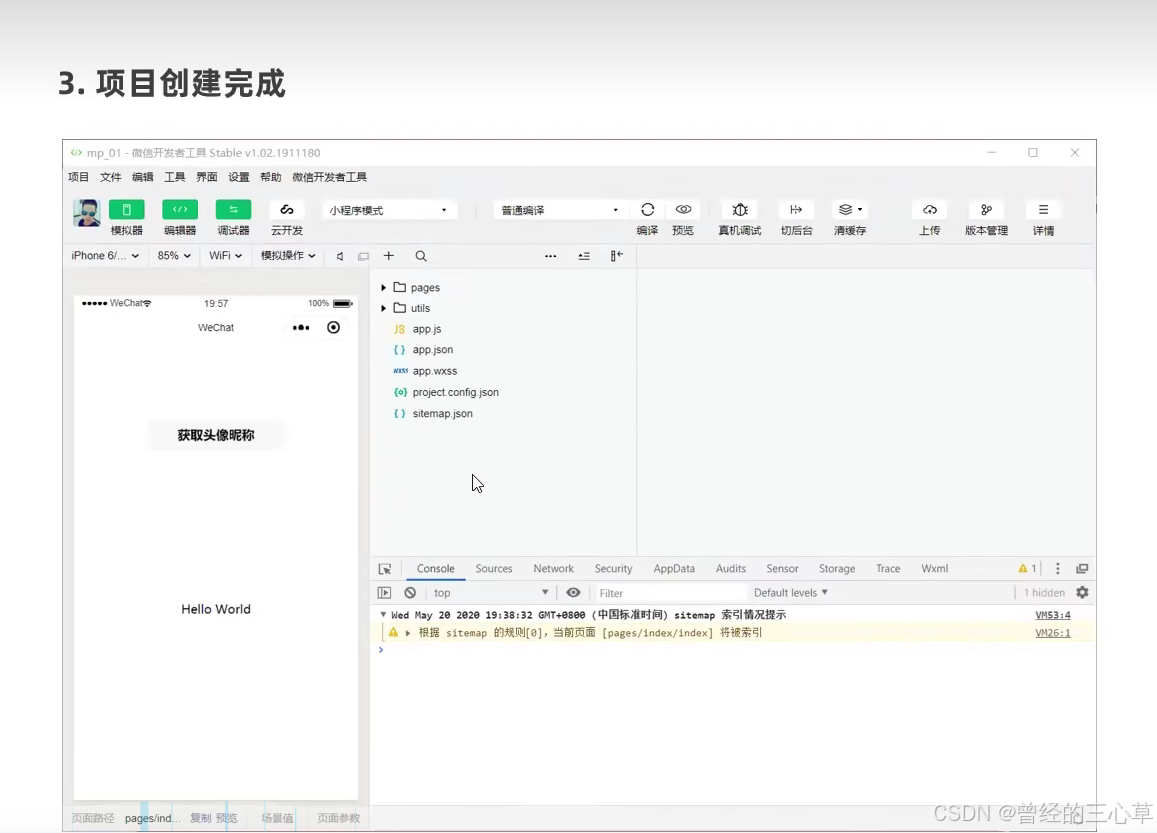The width and height of the screenshot is (1157, 833).
Task: Switch to the Sources tab
Action: [494, 569]
